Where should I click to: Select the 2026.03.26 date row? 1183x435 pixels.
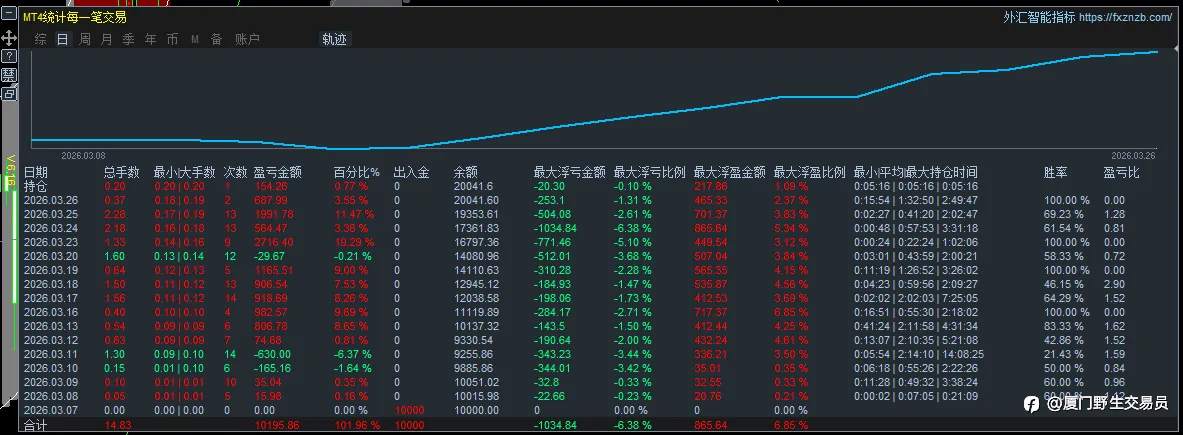click(x=51, y=201)
